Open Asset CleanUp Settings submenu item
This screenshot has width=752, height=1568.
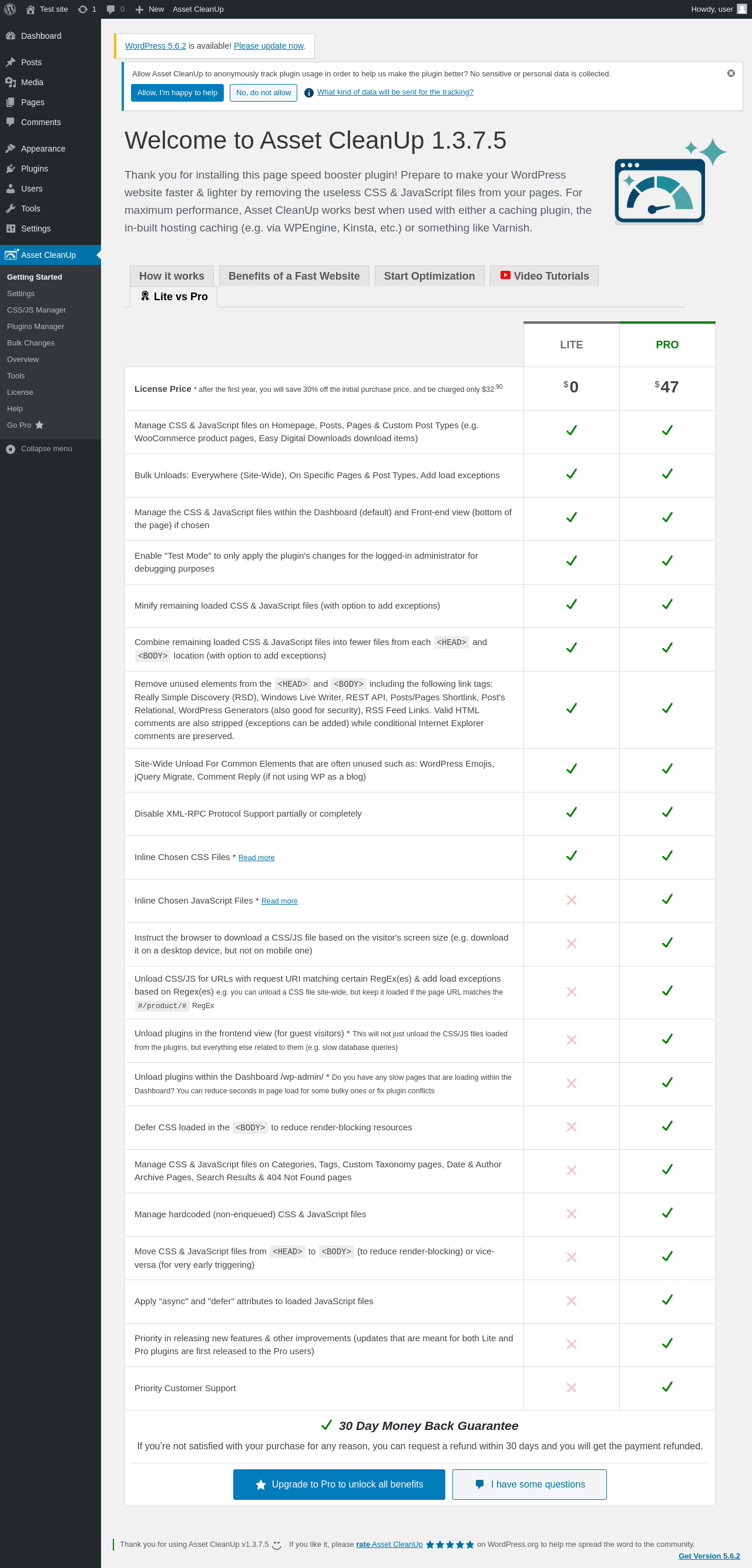point(21,293)
